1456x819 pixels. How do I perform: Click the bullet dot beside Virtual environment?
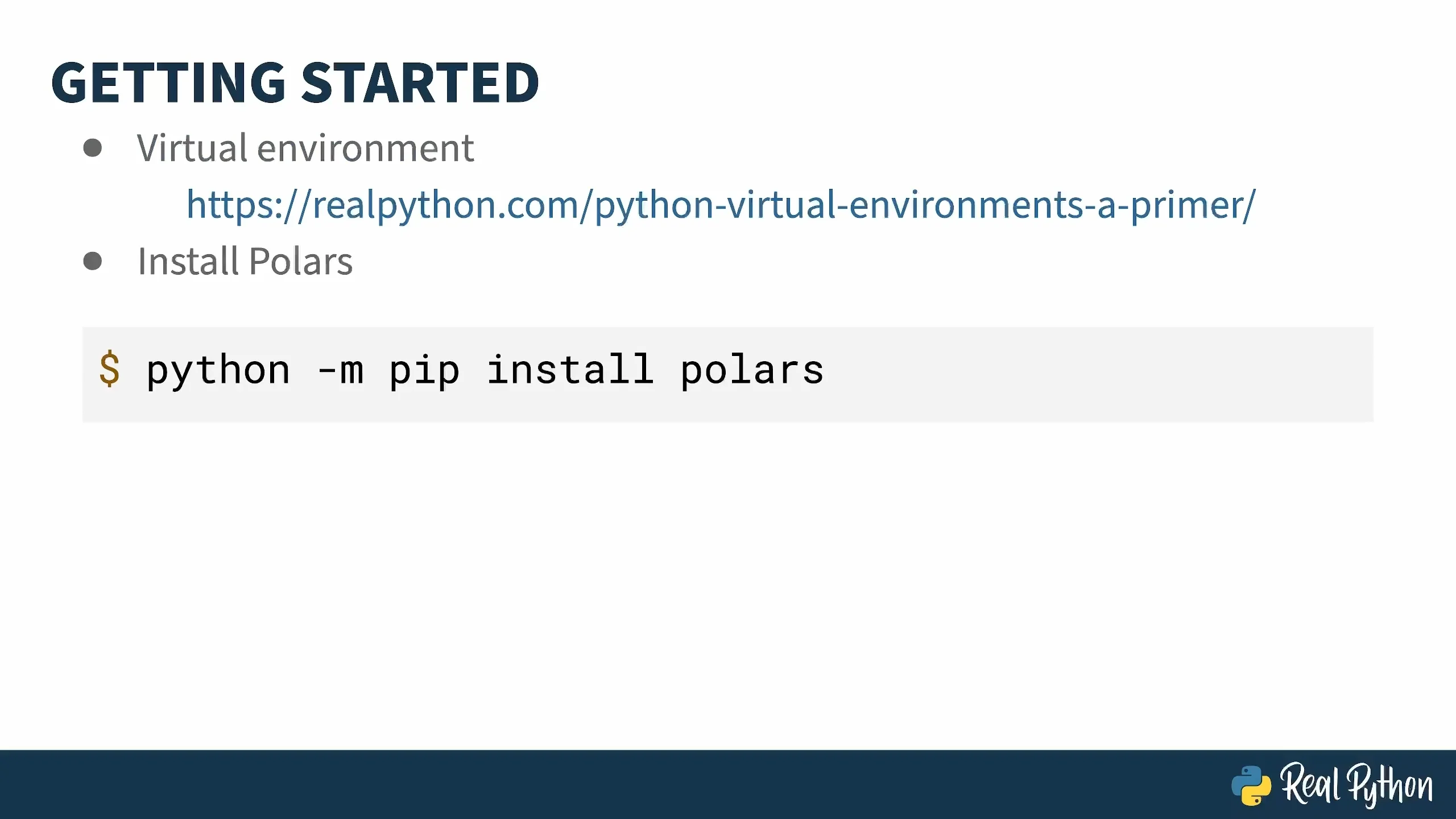coord(92,148)
